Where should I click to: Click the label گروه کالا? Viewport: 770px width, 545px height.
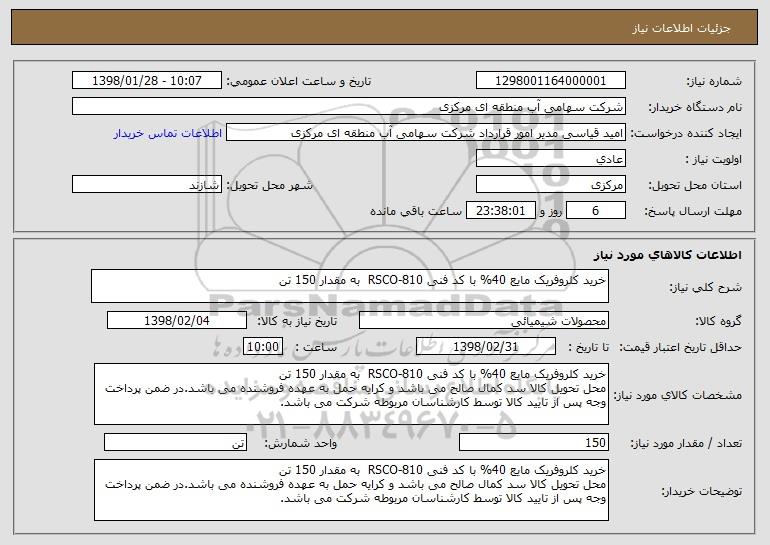tap(719, 322)
